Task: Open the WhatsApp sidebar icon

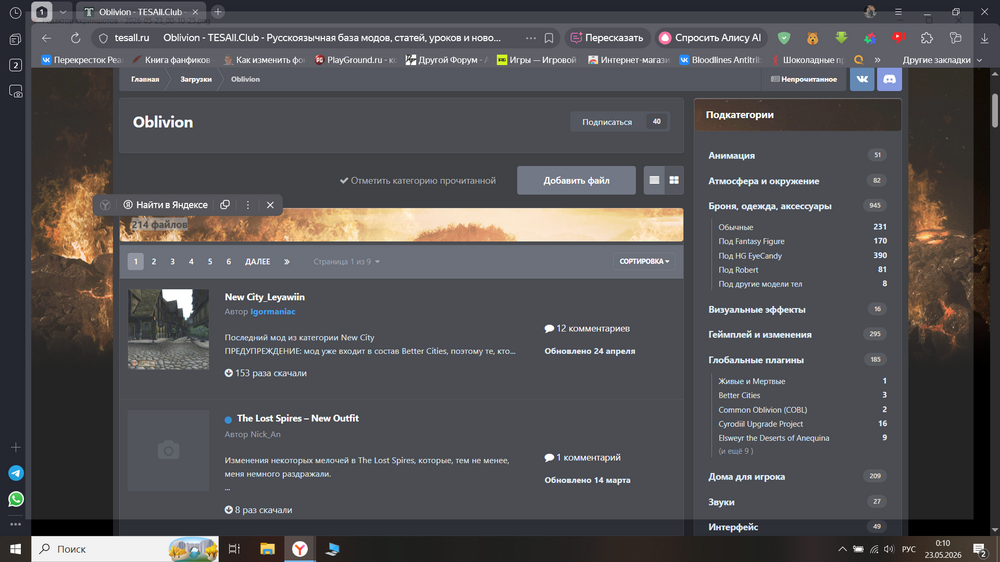Action: coord(16,499)
